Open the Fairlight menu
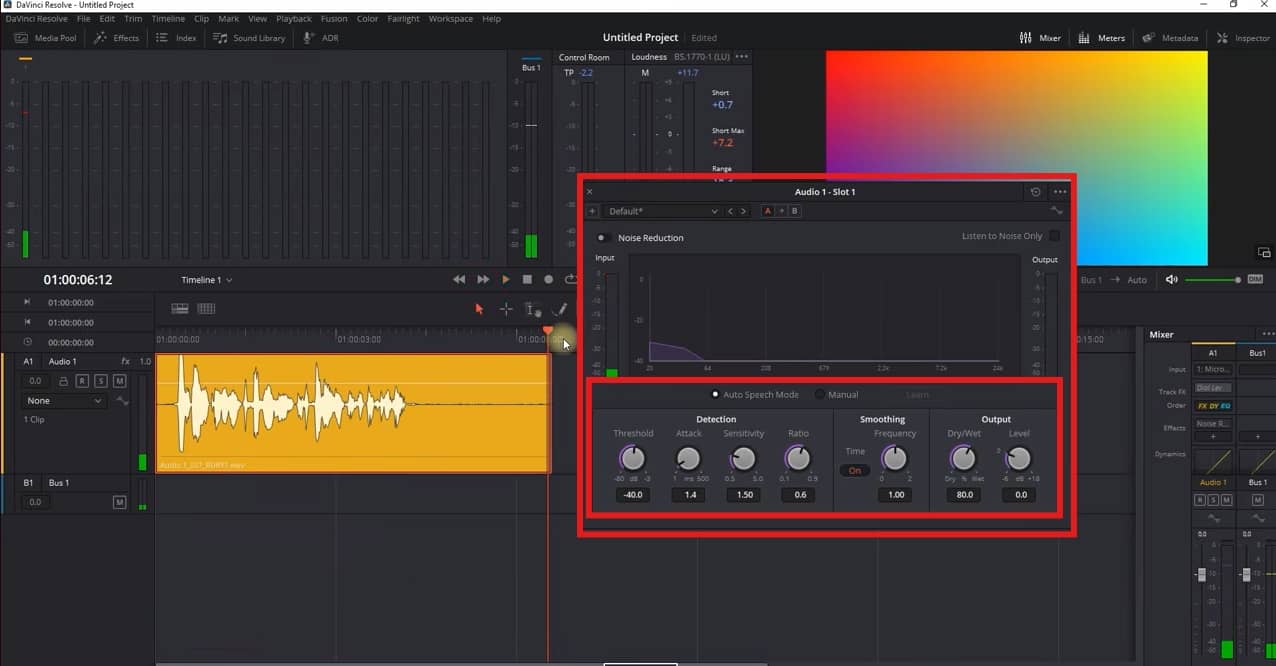The width and height of the screenshot is (1276, 666). click(403, 19)
